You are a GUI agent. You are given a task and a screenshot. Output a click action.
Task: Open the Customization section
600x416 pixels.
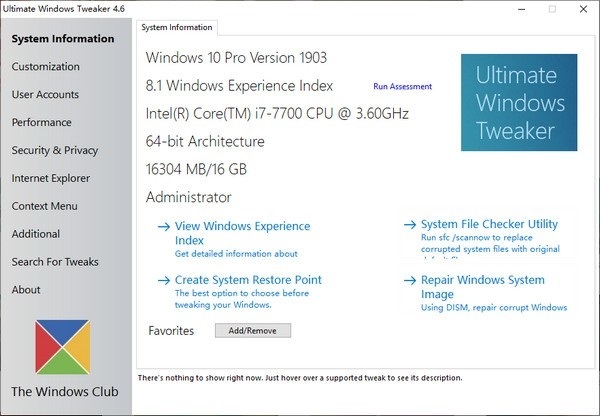click(x=45, y=67)
